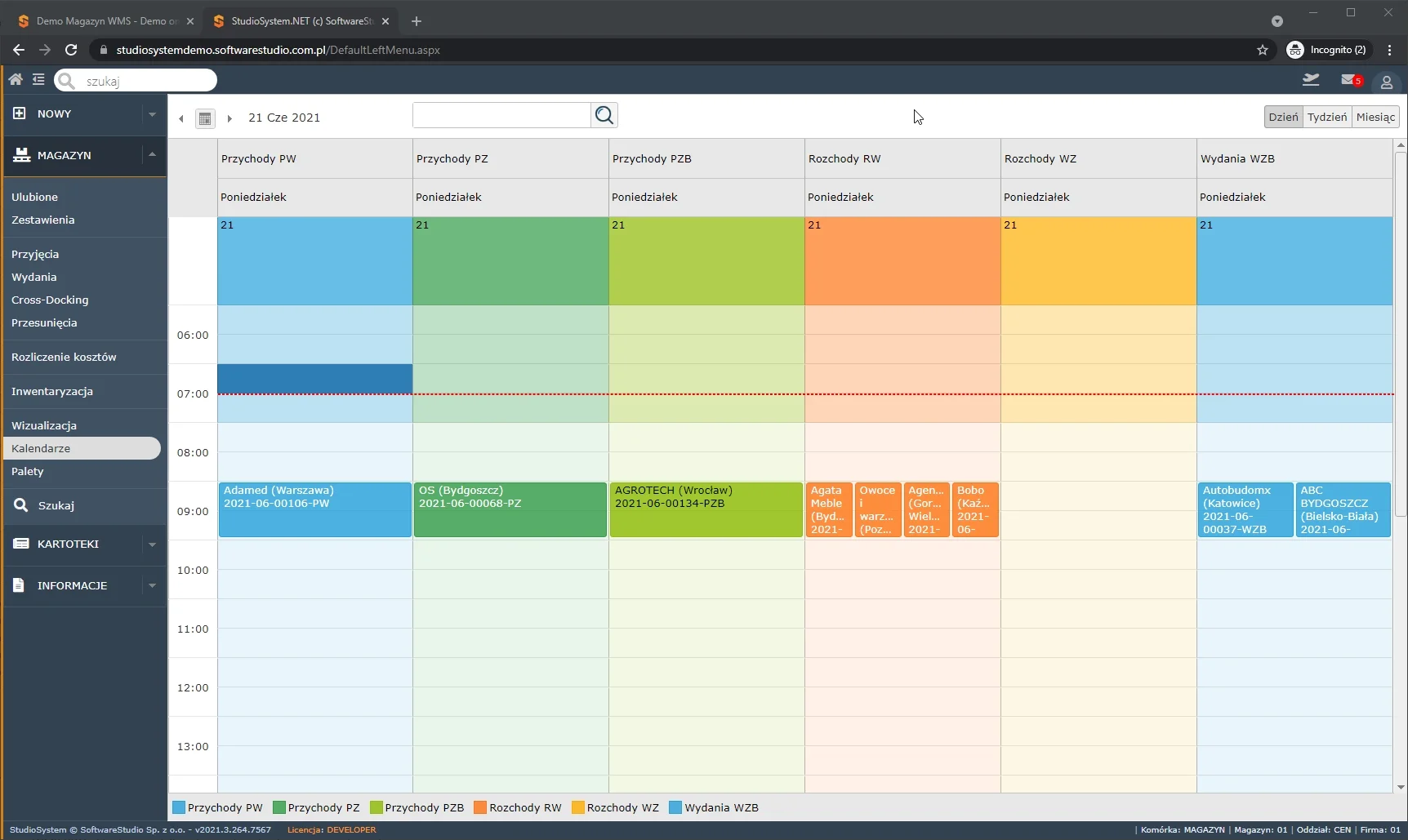Switch to Tydzień view
The height and width of the screenshot is (840, 1408).
click(1327, 117)
